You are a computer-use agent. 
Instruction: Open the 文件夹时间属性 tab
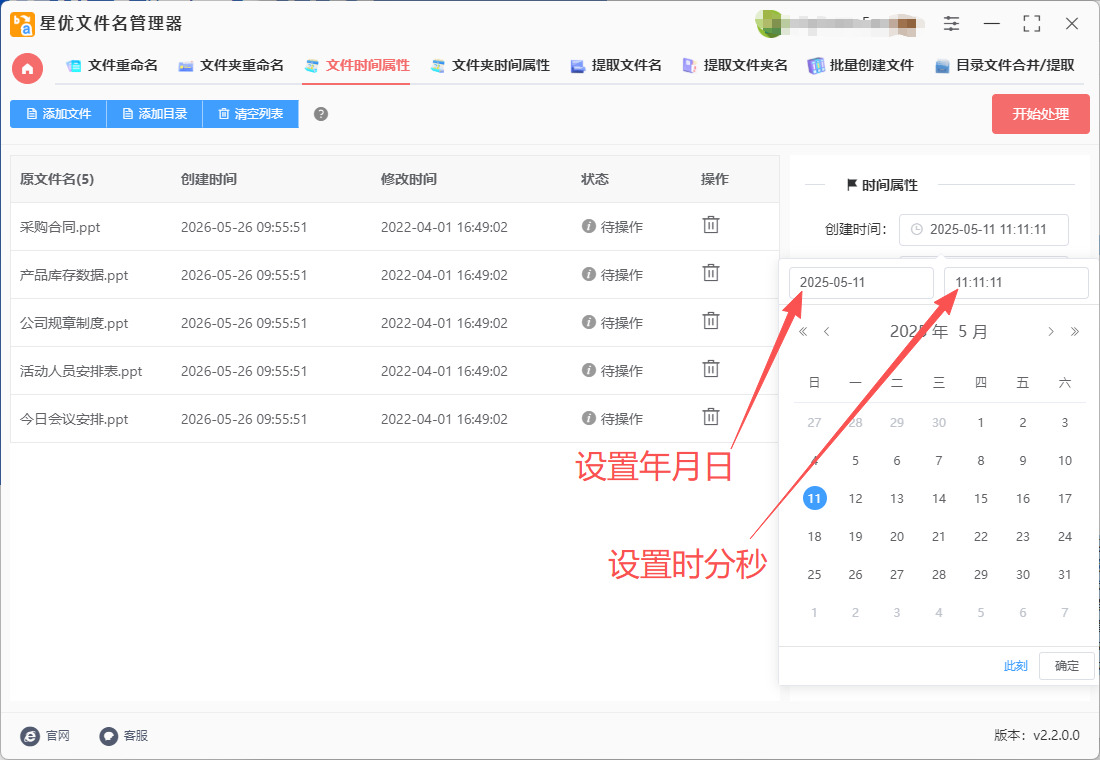(x=490, y=66)
